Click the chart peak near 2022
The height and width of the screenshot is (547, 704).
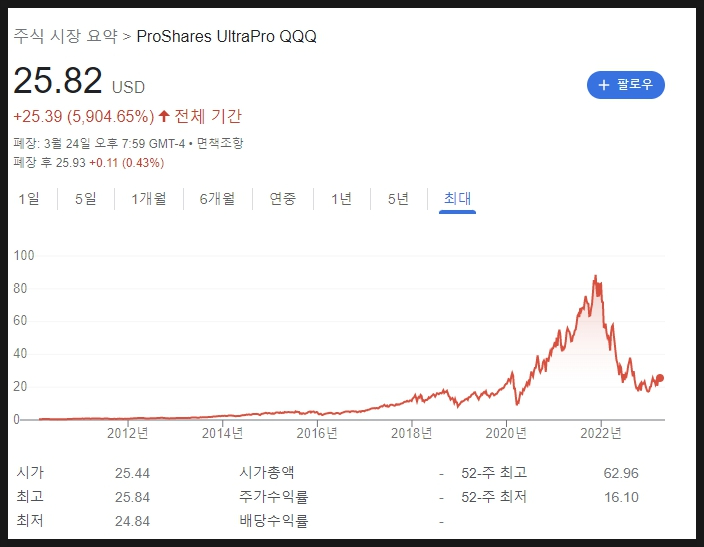click(596, 277)
